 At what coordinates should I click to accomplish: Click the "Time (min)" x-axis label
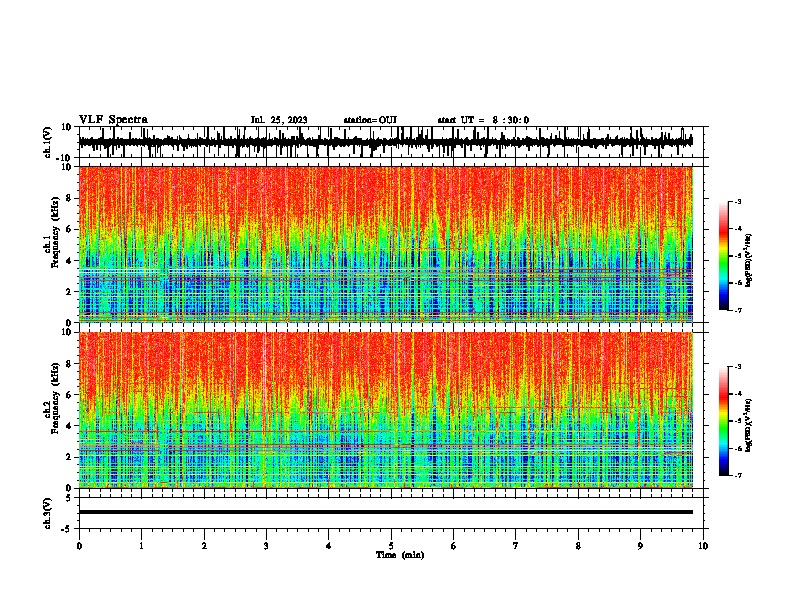click(400, 555)
